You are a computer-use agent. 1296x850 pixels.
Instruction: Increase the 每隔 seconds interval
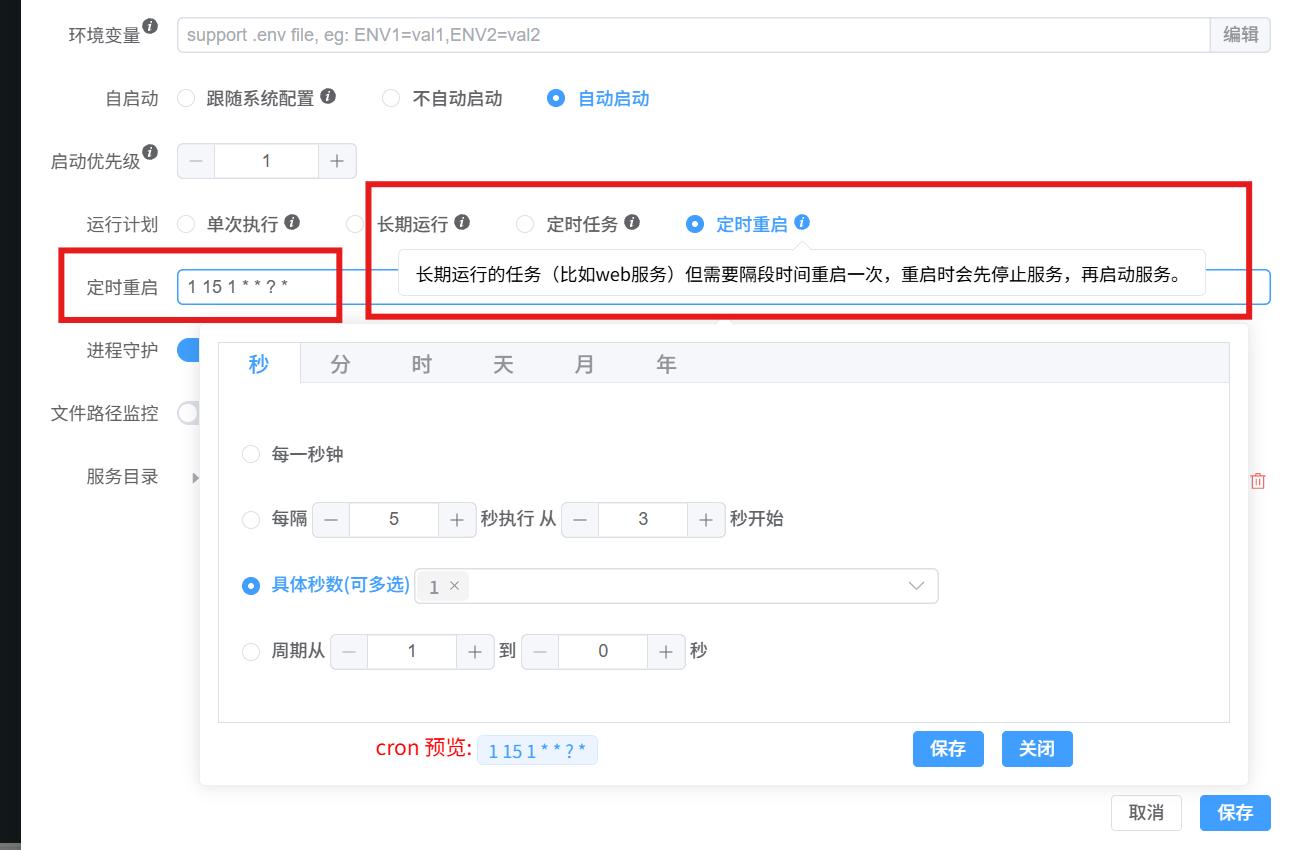coord(457,520)
